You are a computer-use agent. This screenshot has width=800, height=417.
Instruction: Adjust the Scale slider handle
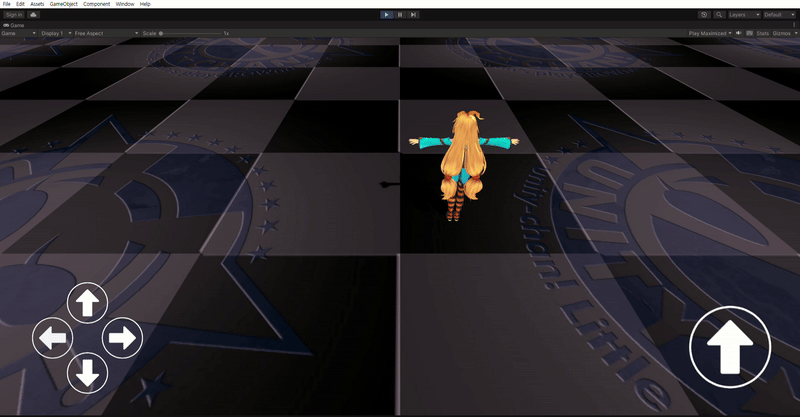161,33
